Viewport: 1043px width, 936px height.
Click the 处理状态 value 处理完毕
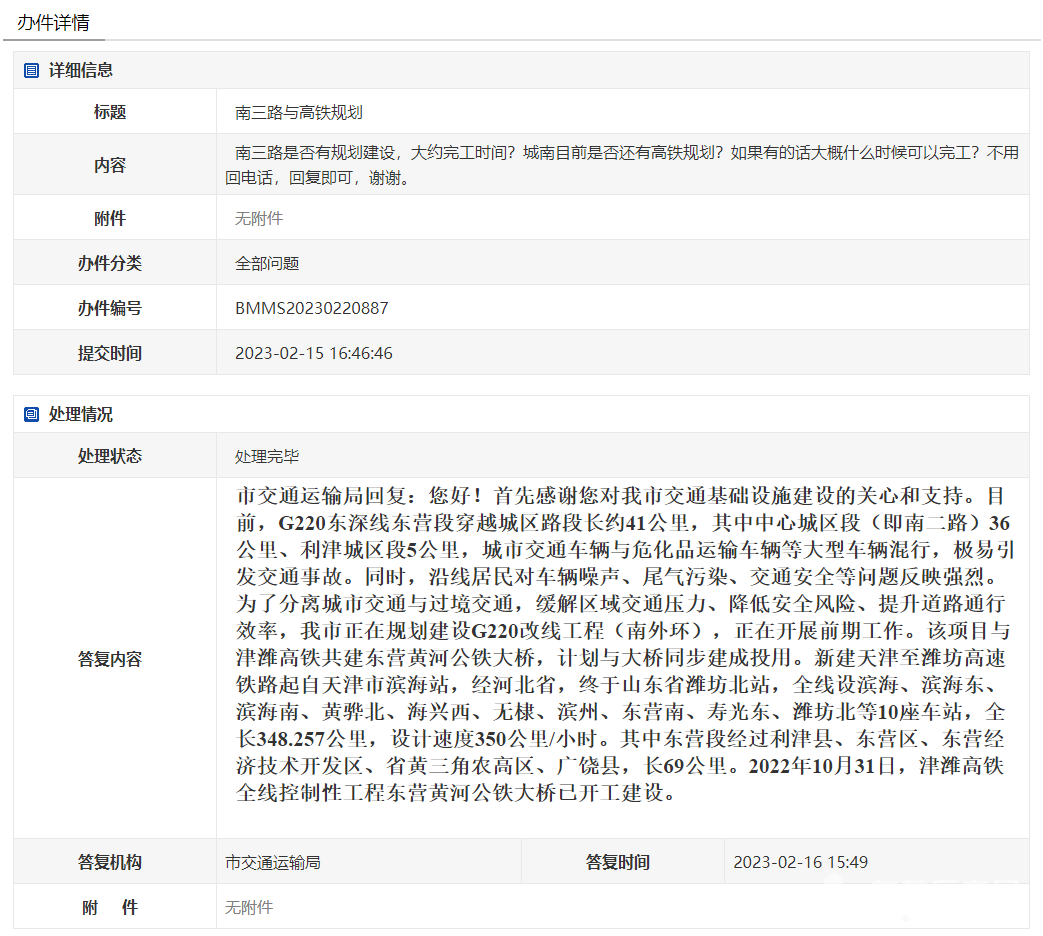pyautogui.click(x=267, y=457)
